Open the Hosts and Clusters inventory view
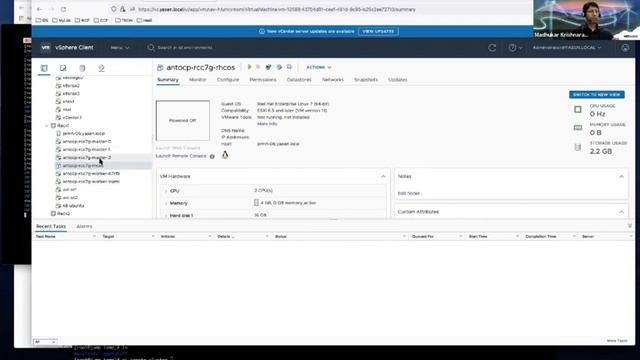640x360 pixels. click(x=44, y=68)
